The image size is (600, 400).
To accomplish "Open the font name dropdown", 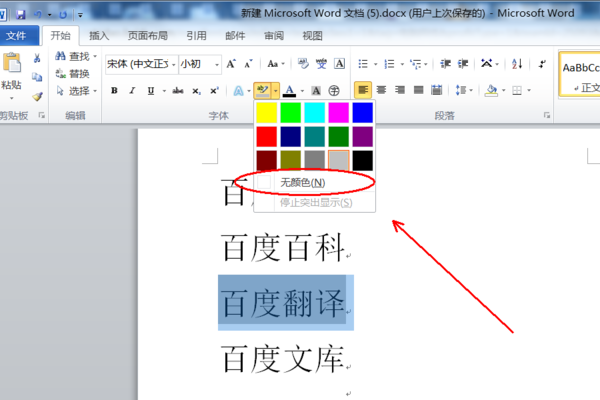I will (174, 64).
